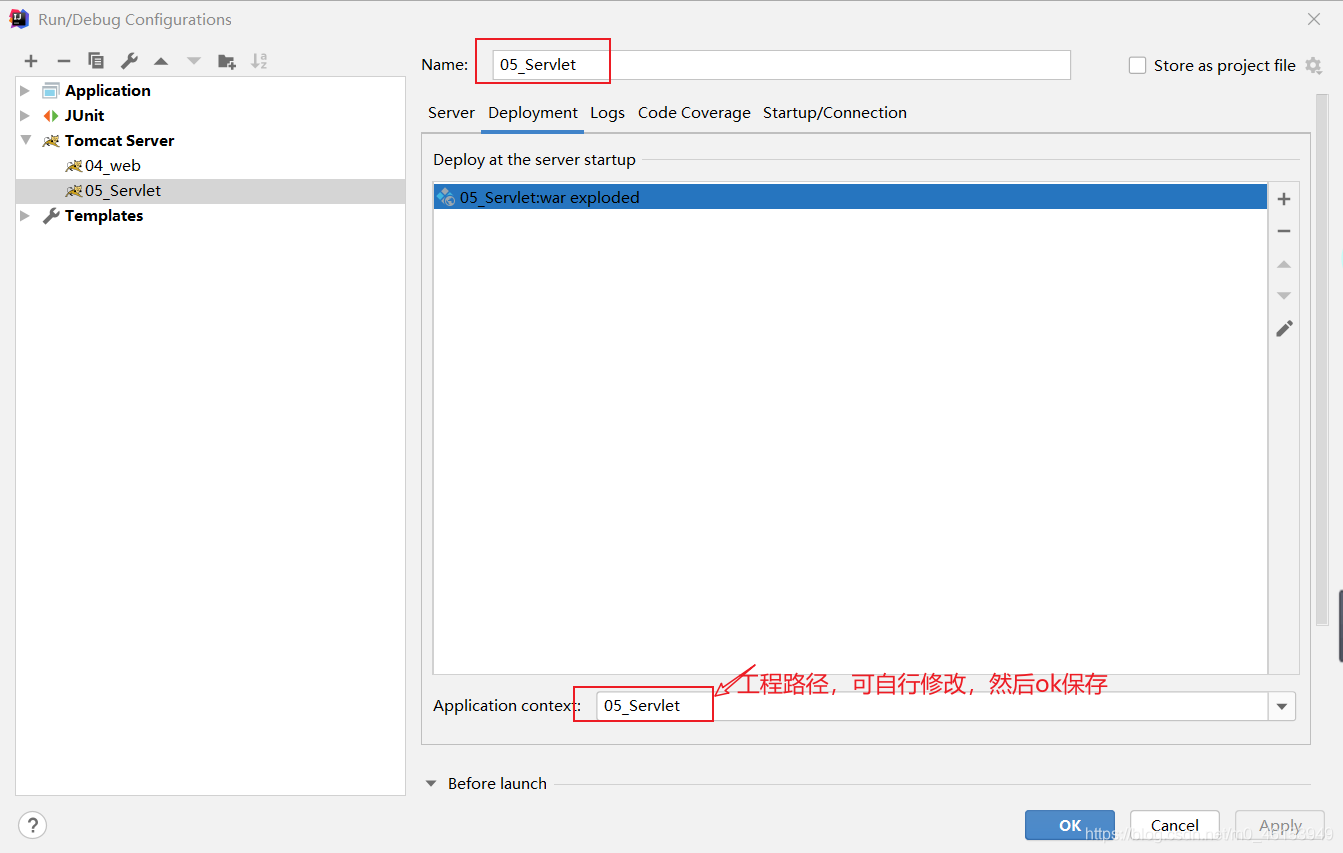The height and width of the screenshot is (853, 1343).
Task: Add new configuration with plus icon
Action: tap(31, 61)
